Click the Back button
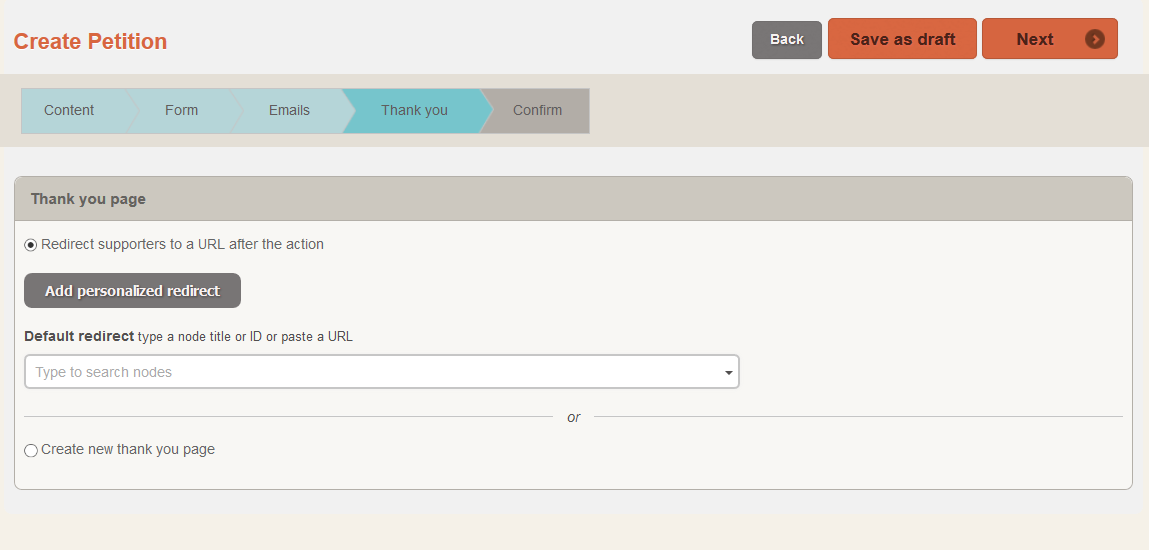 (787, 40)
